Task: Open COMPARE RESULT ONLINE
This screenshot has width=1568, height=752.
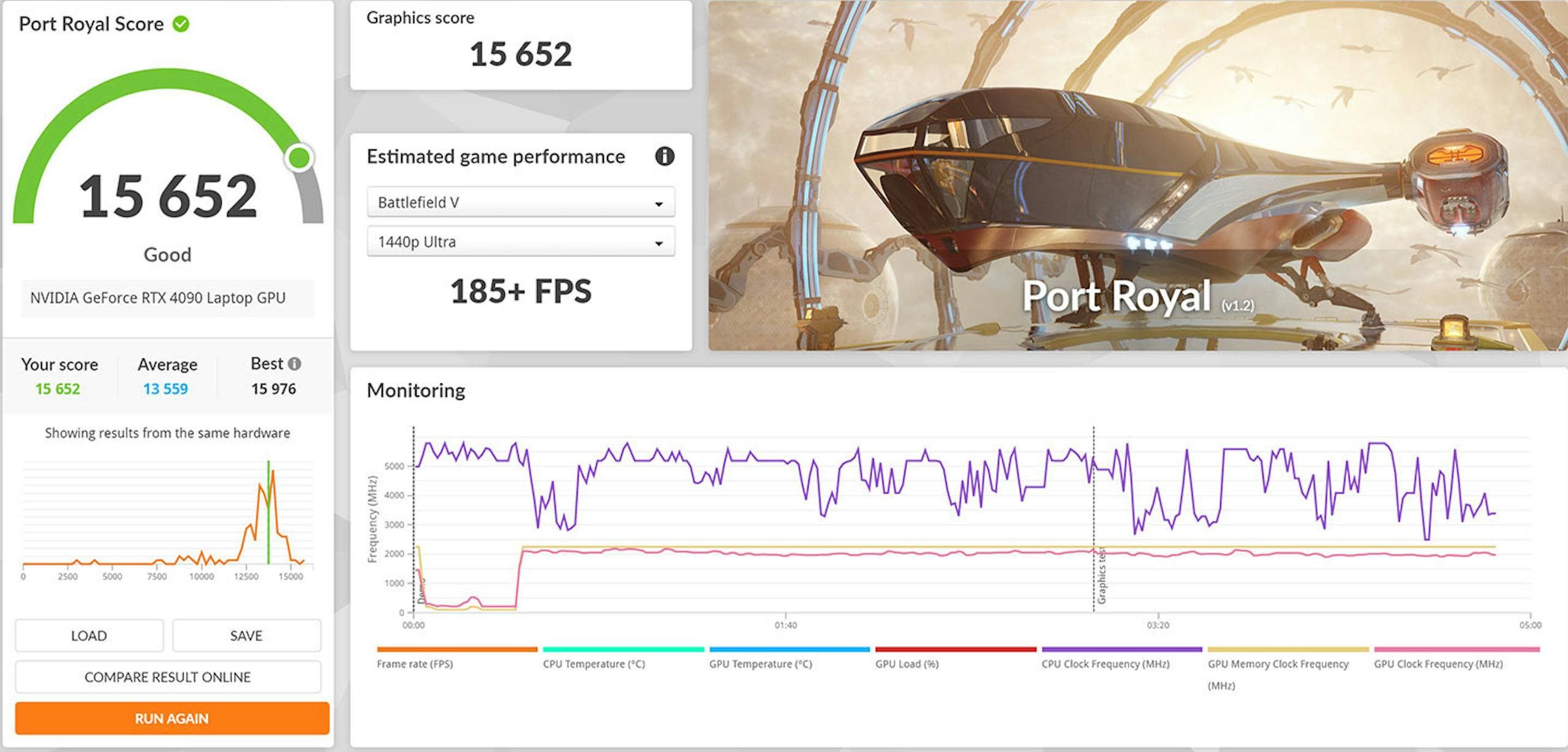Action: (168, 677)
